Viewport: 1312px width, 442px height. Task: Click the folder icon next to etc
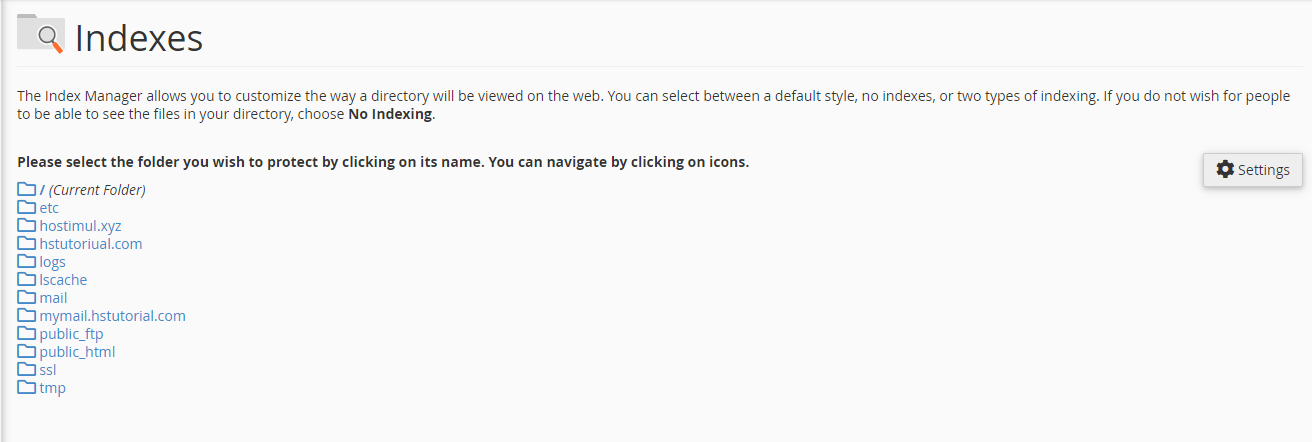[27, 208]
